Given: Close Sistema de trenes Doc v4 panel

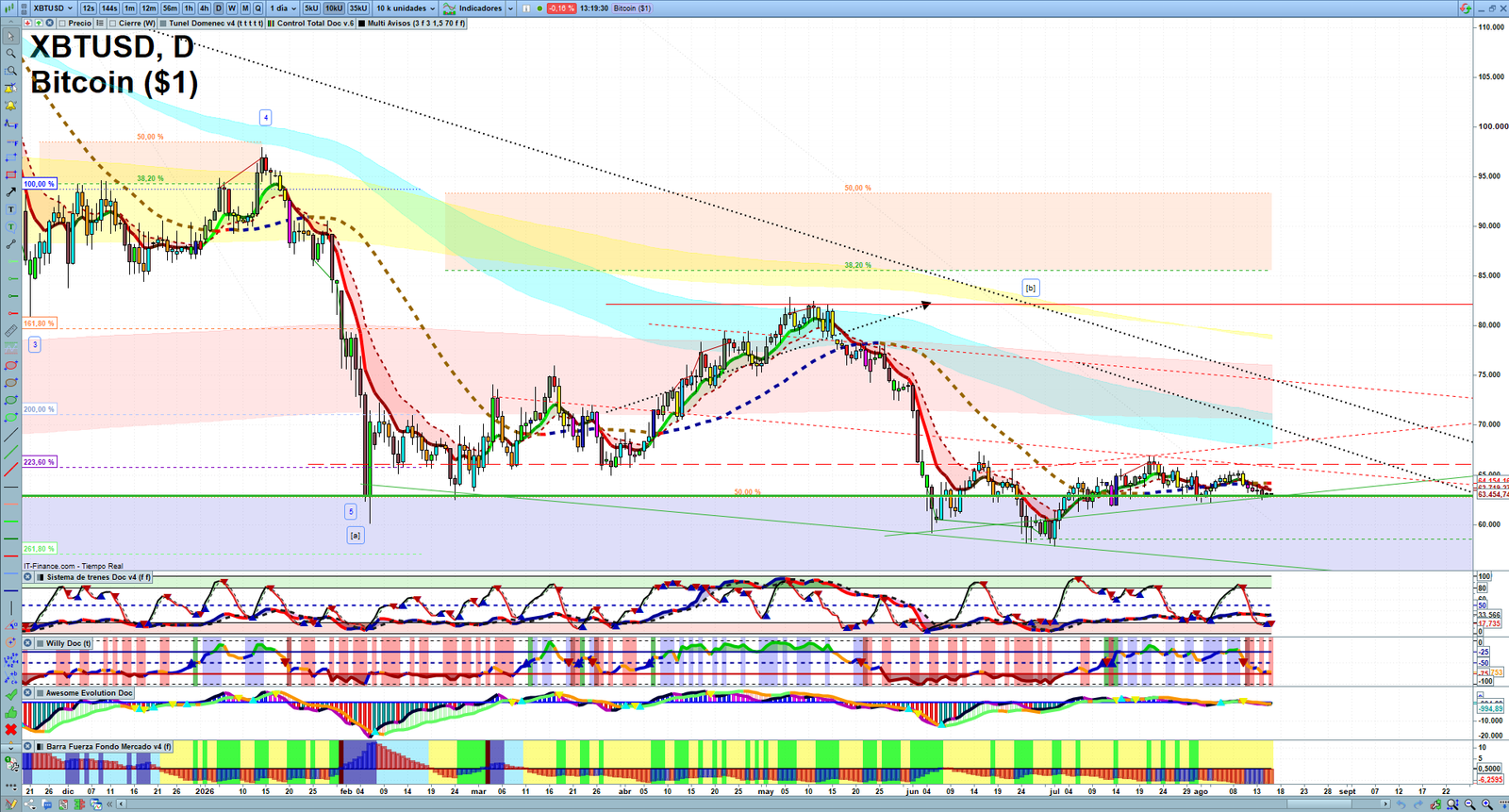Looking at the screenshot, I should tap(27, 577).
